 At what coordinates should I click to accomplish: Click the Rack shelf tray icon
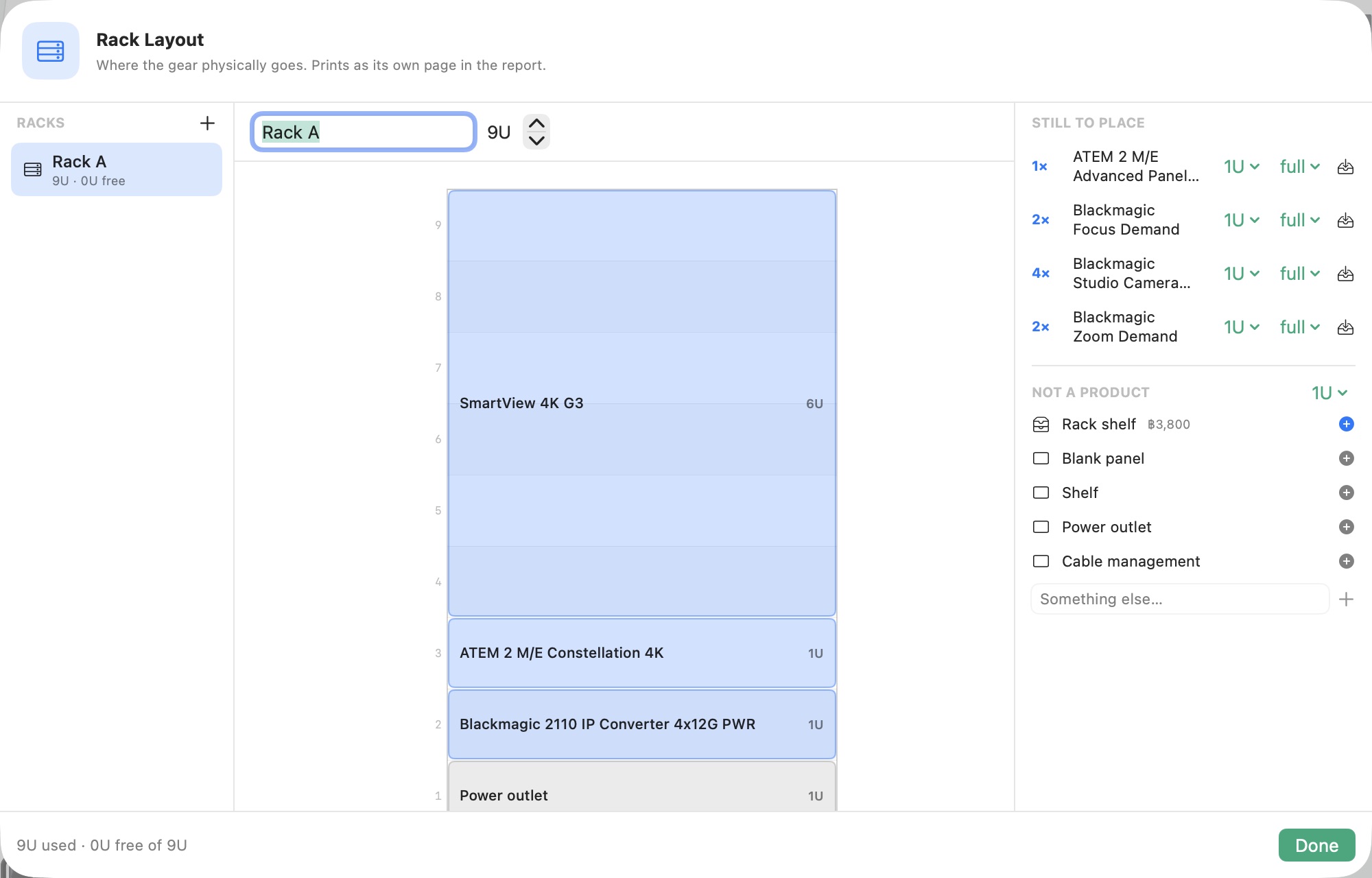[1041, 424]
